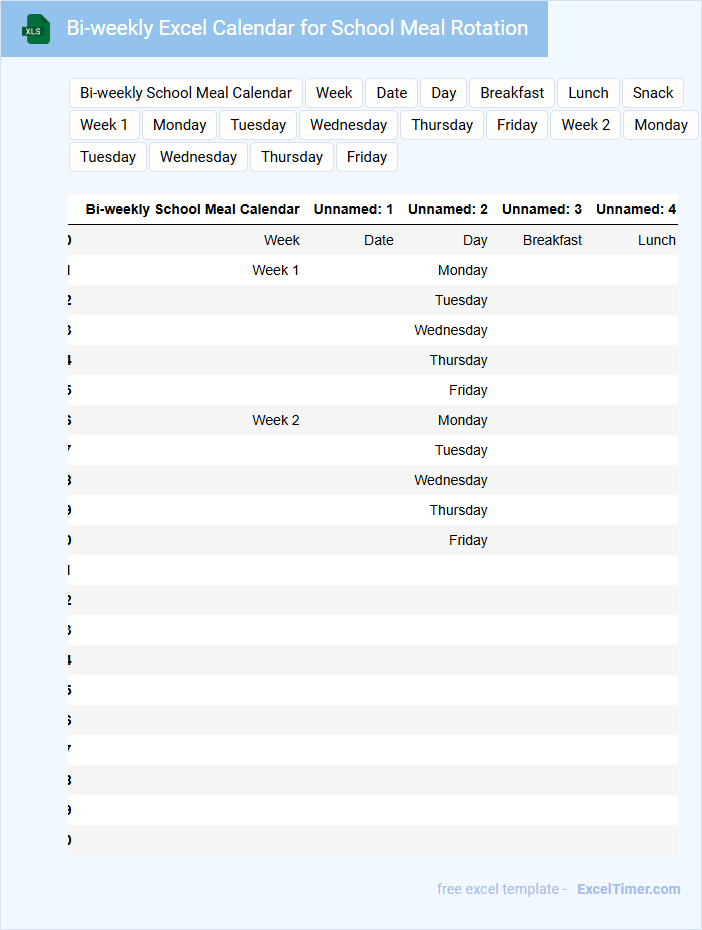The image size is (702, 930).
Task: Click the Unnamed: 2 column header
Action: pos(448,209)
